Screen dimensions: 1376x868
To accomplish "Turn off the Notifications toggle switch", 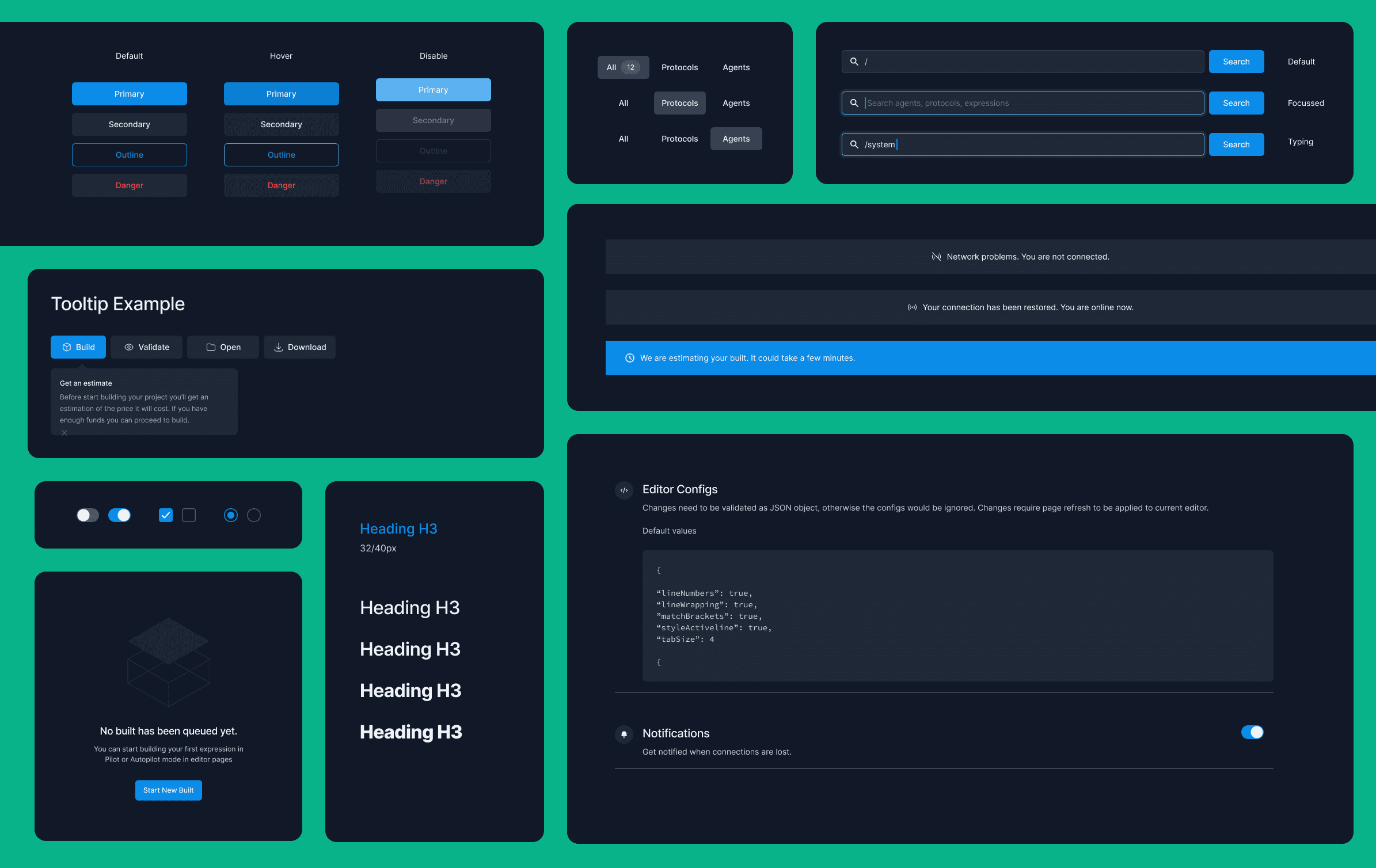I will (x=1252, y=732).
